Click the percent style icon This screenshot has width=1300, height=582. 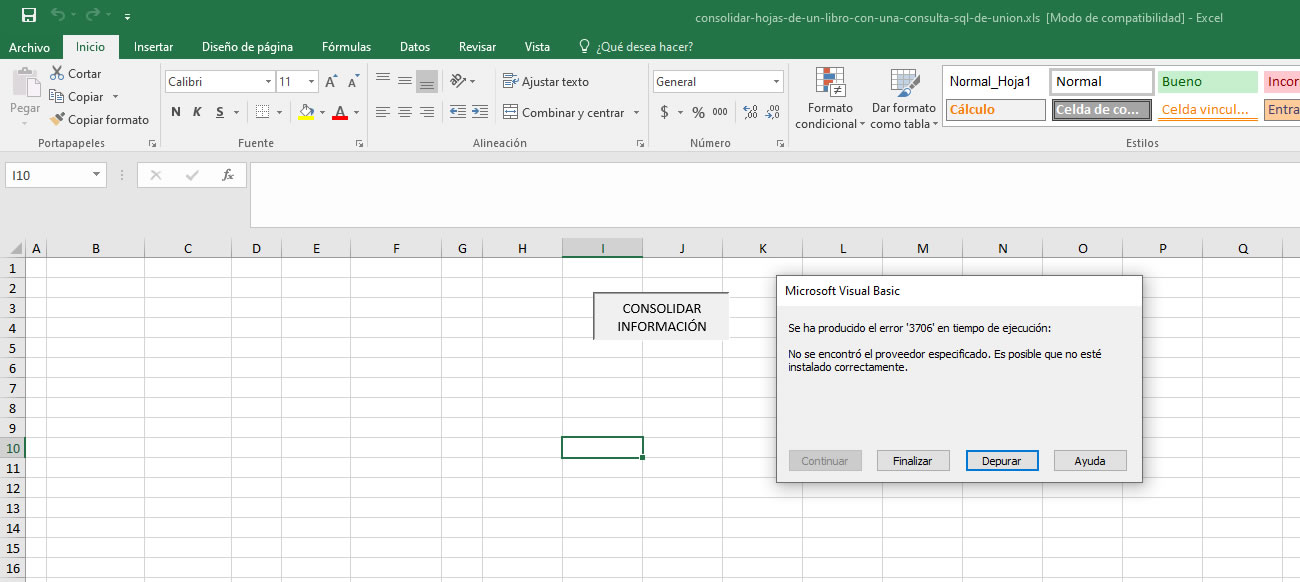pyautogui.click(x=698, y=113)
